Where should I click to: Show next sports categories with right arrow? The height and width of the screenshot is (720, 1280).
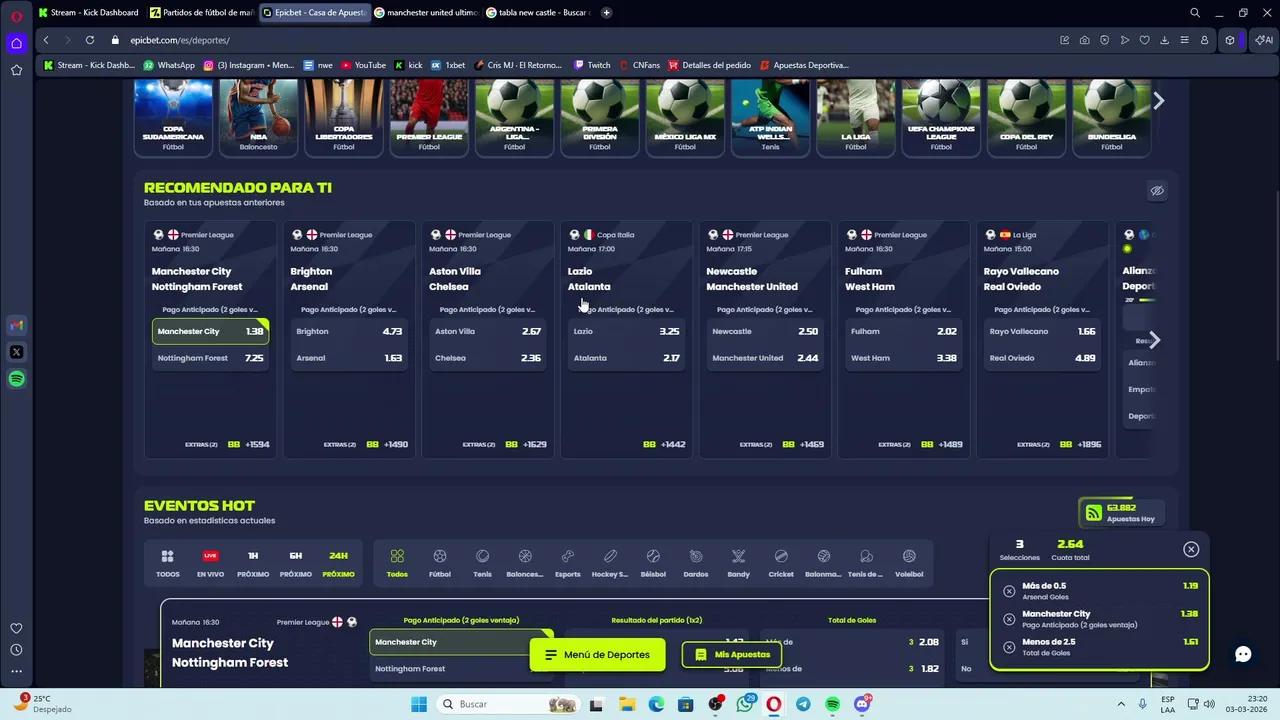coord(1158,101)
